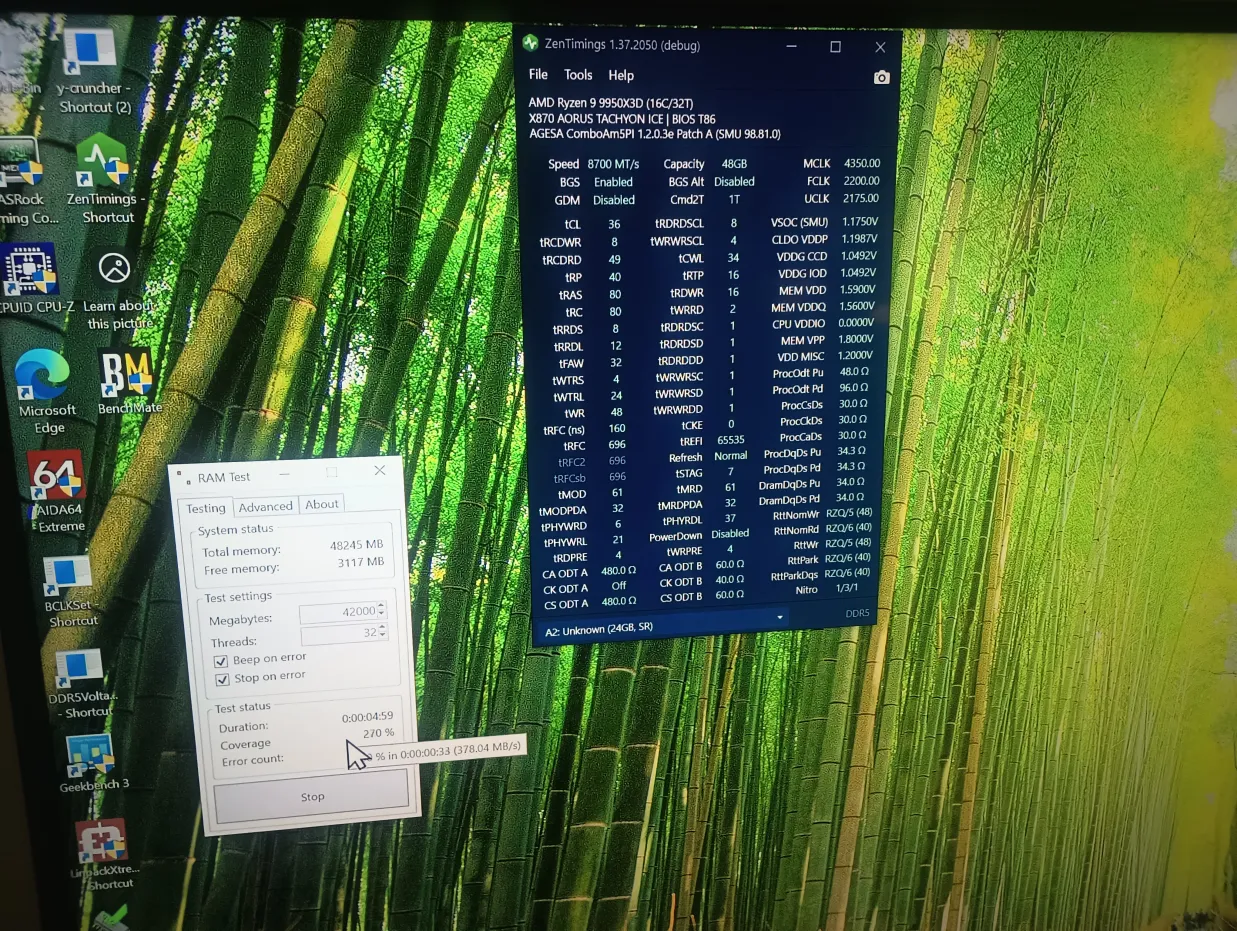Switch to Testing tab in RAM Test
This screenshot has width=1237, height=931.
coord(206,508)
